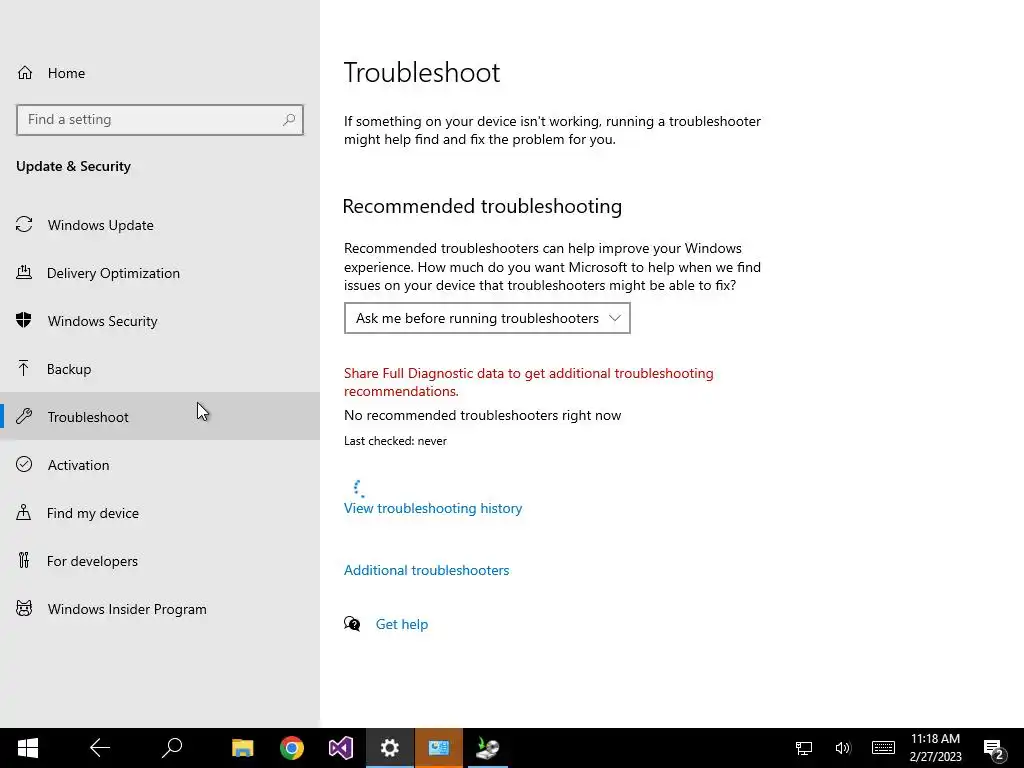Click the For developers tools icon
The width and height of the screenshot is (1024, 768).
[x=24, y=560]
